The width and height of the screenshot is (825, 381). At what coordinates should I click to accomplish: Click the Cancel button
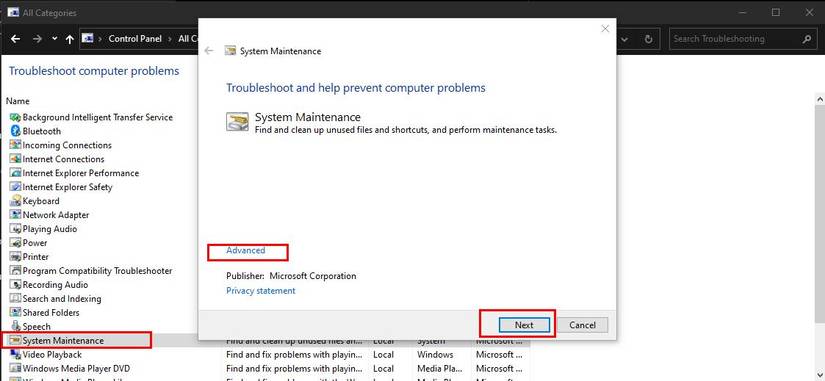coord(582,325)
